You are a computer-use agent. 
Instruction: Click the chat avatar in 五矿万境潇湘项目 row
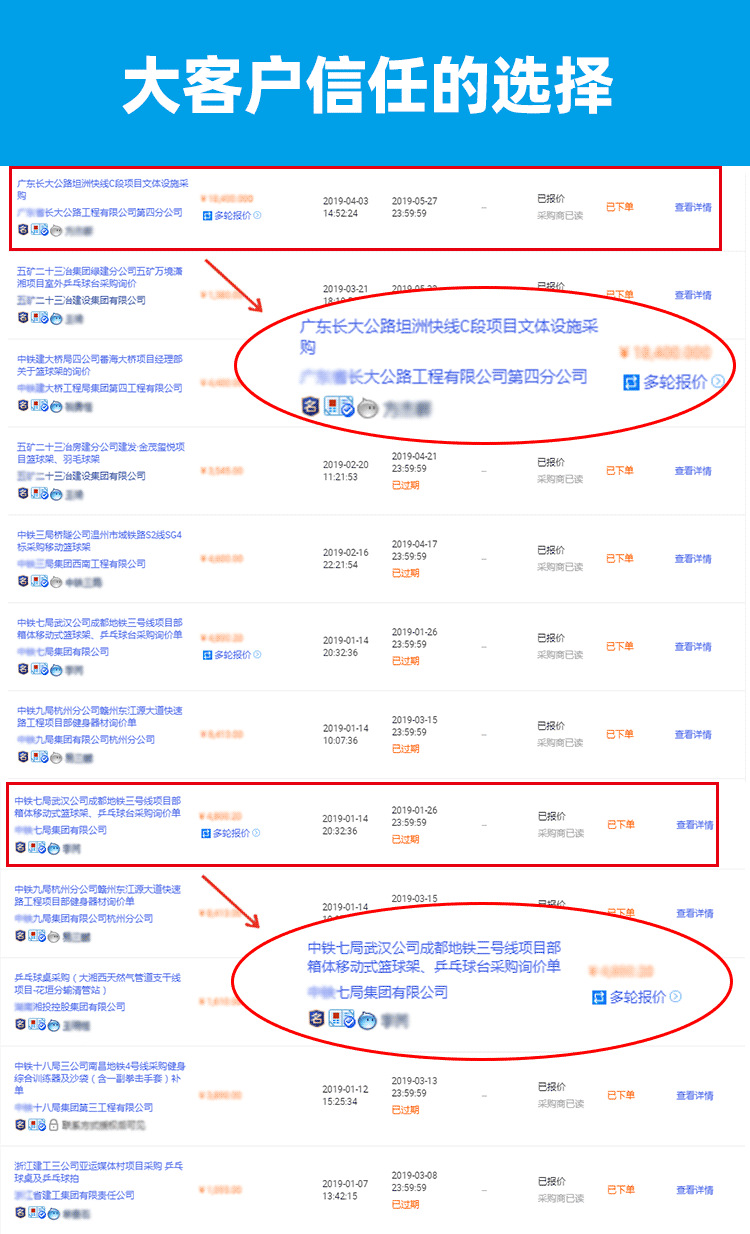56,318
